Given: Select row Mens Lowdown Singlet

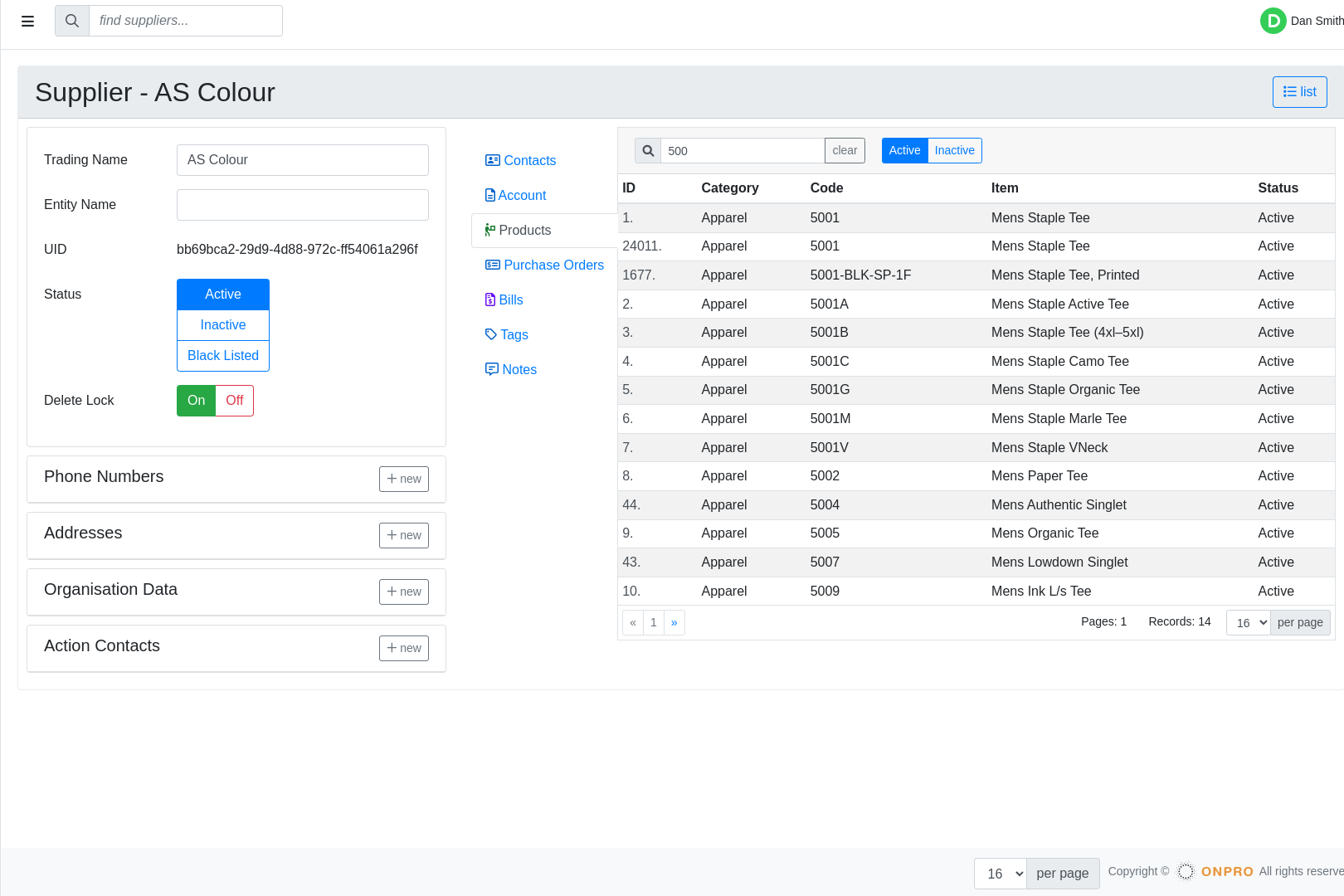Looking at the screenshot, I should [976, 562].
